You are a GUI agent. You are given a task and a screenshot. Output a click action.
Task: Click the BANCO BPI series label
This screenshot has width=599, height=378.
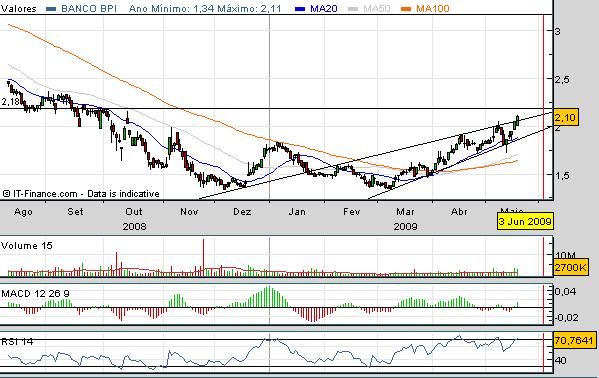(89, 8)
